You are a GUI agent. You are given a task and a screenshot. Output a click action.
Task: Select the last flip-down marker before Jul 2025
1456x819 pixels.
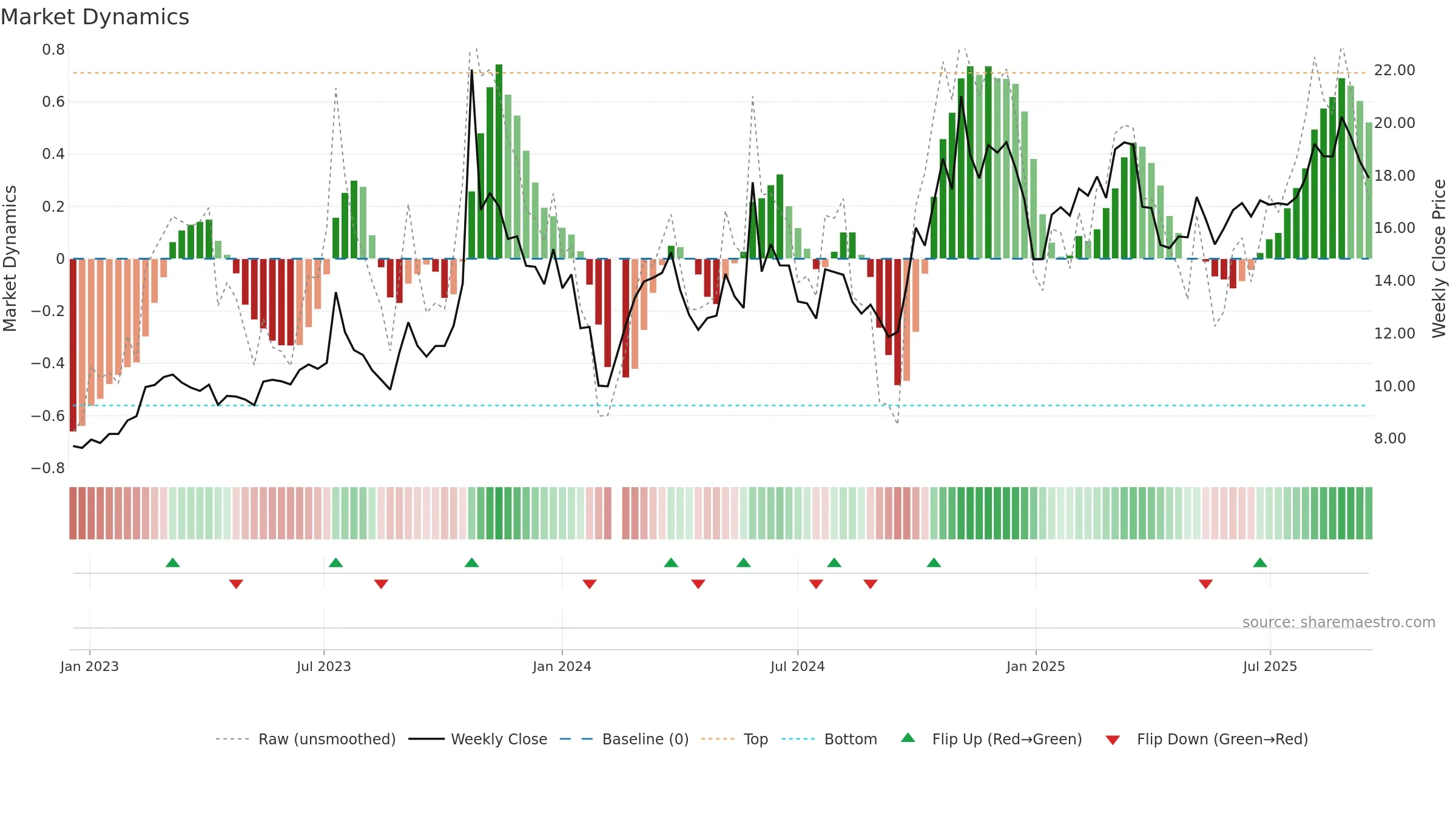[x=1205, y=584]
